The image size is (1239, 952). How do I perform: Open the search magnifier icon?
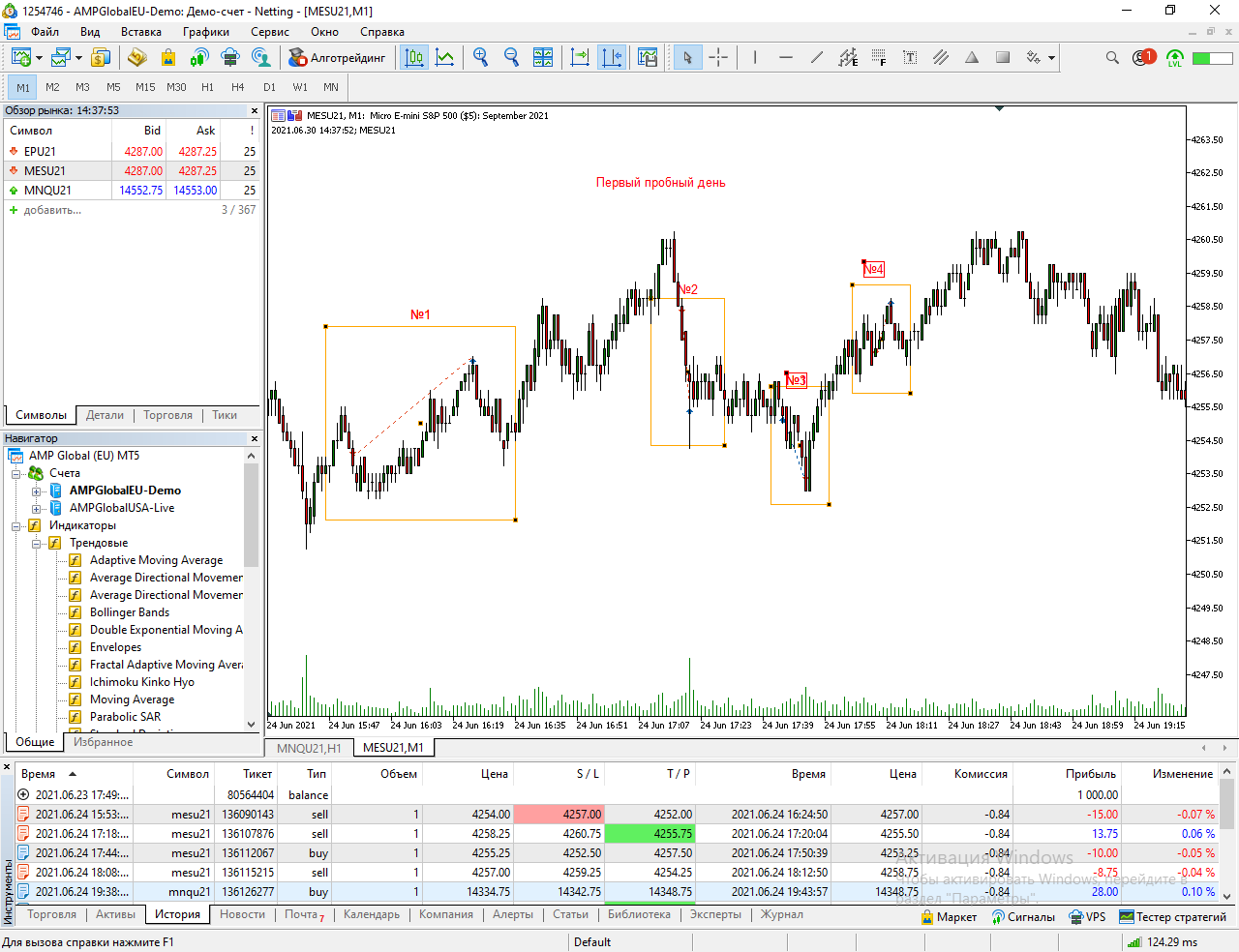[x=1112, y=58]
